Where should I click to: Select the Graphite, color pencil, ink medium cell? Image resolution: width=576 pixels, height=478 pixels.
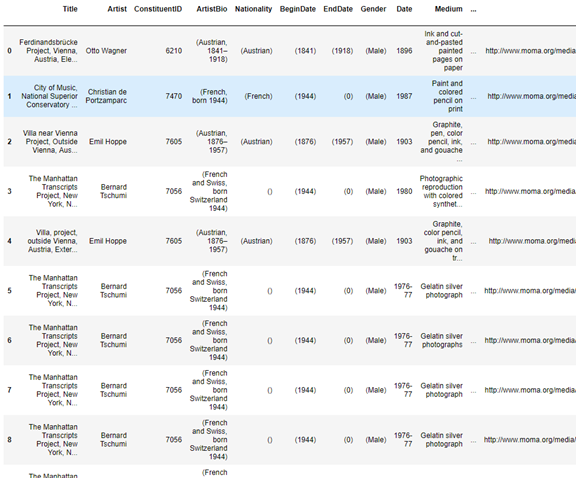[x=443, y=241]
